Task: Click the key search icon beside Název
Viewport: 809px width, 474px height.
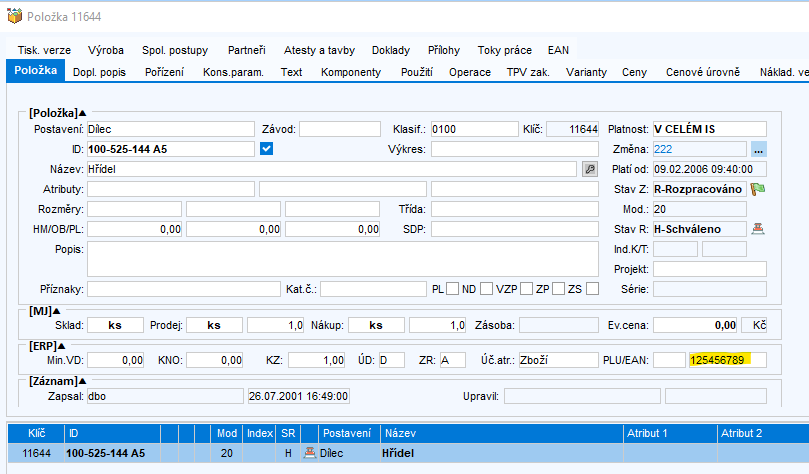Action: [x=590, y=169]
